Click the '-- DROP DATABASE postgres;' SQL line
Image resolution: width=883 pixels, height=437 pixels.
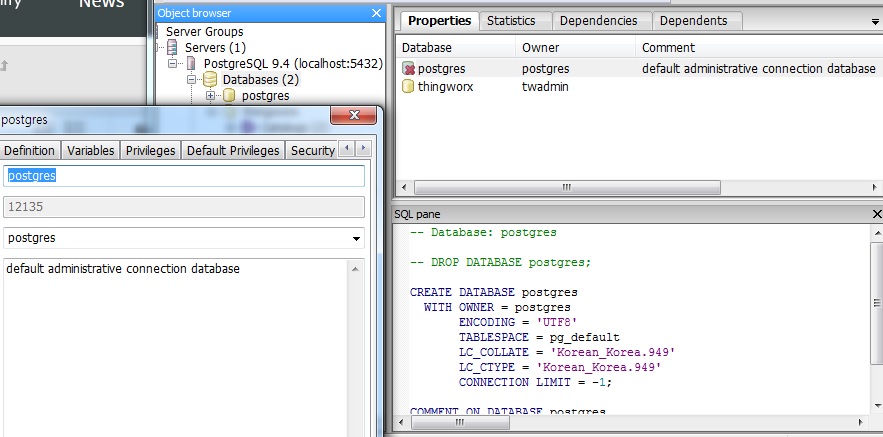click(x=500, y=262)
